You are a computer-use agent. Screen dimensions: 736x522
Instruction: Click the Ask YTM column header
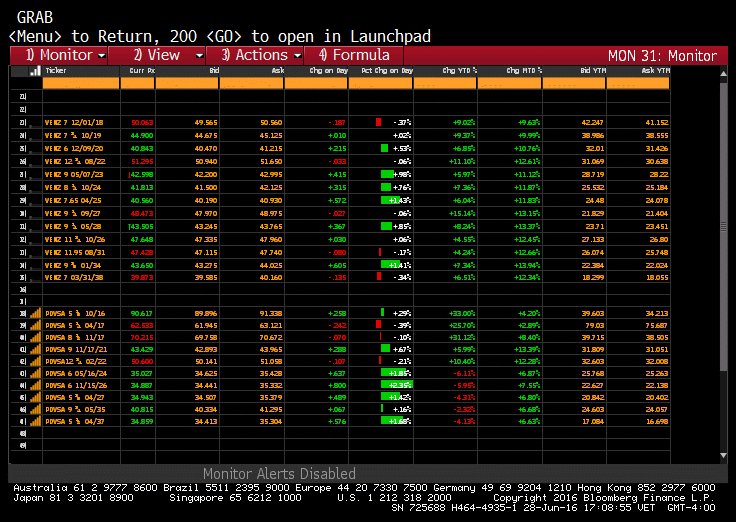tap(655, 70)
